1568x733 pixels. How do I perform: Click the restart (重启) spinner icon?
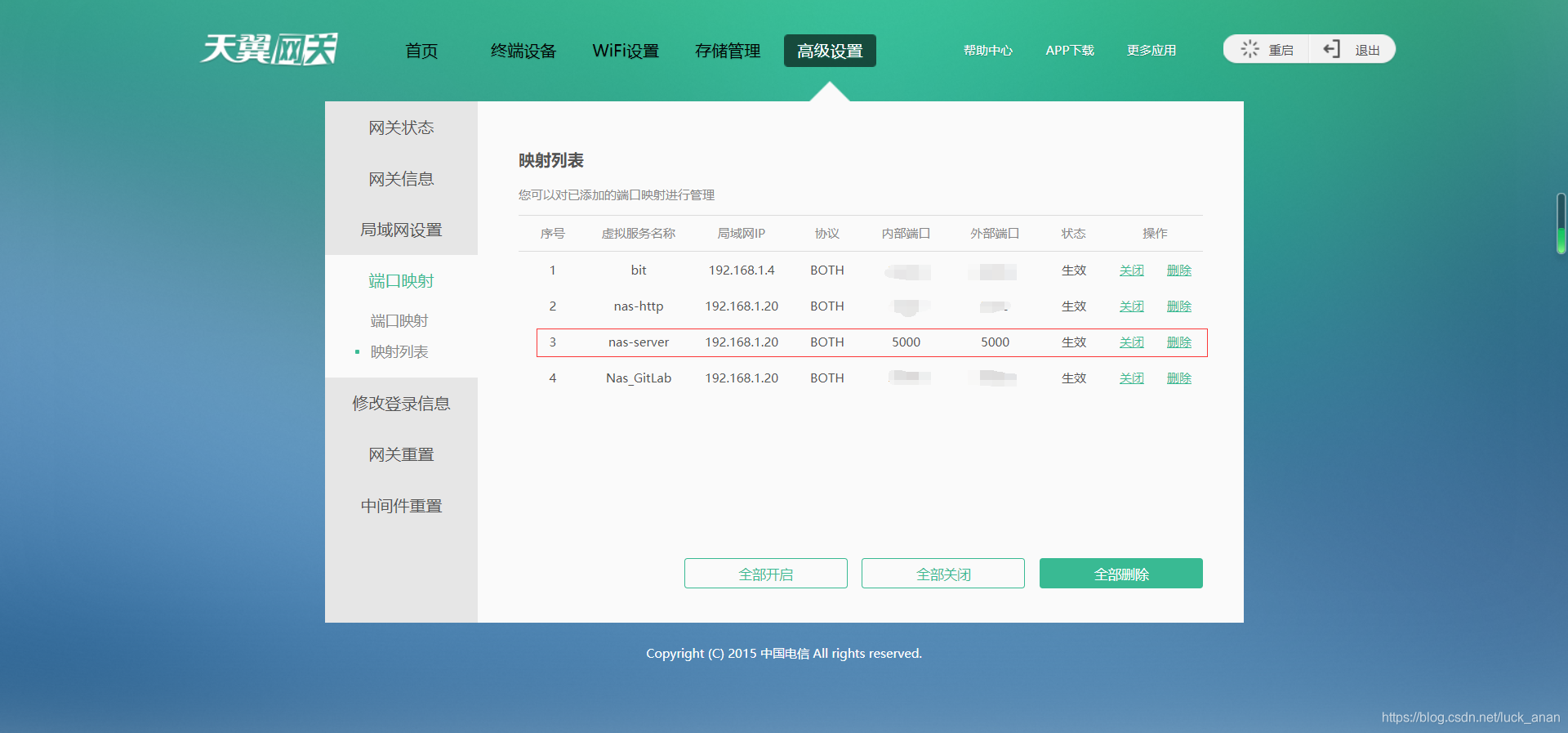point(1249,49)
